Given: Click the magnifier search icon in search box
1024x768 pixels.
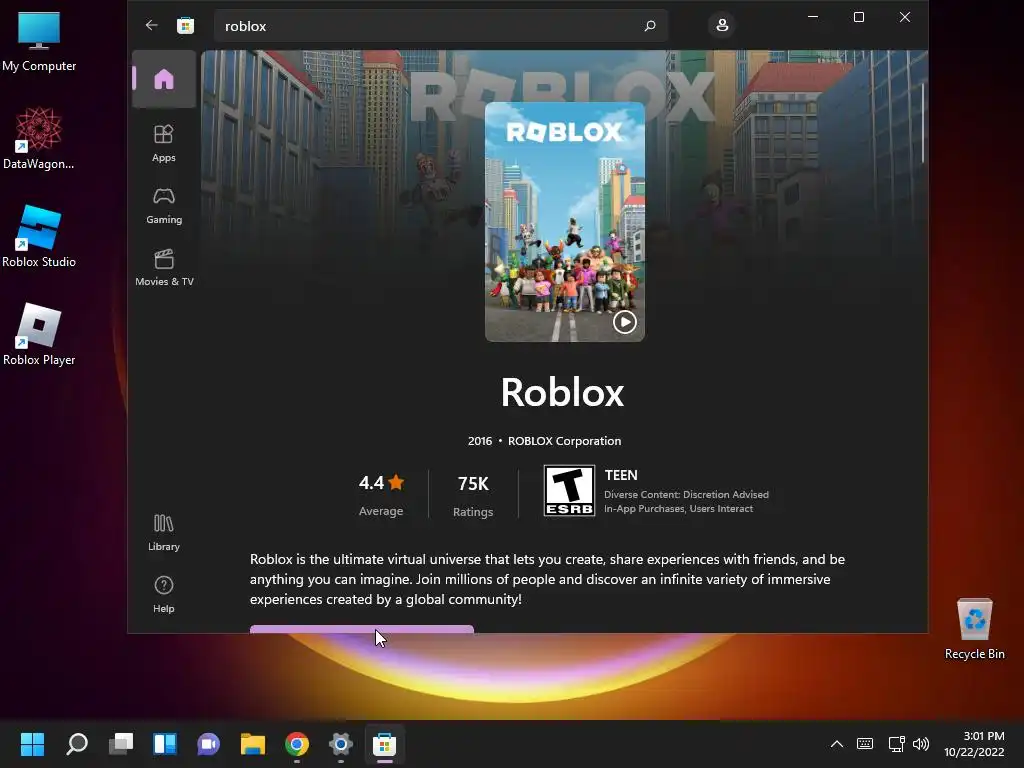Looking at the screenshot, I should (x=650, y=26).
